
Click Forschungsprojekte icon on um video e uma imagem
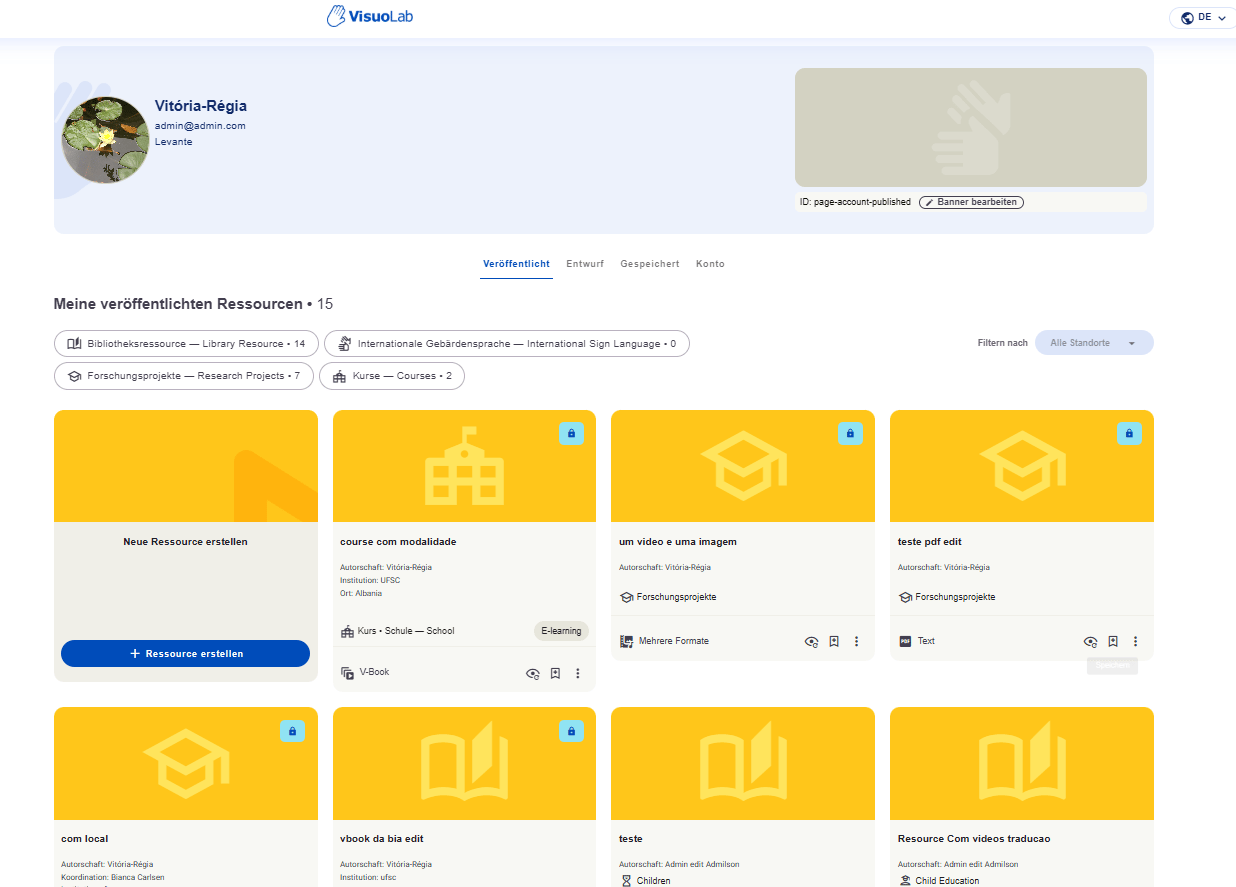[x=626, y=597]
